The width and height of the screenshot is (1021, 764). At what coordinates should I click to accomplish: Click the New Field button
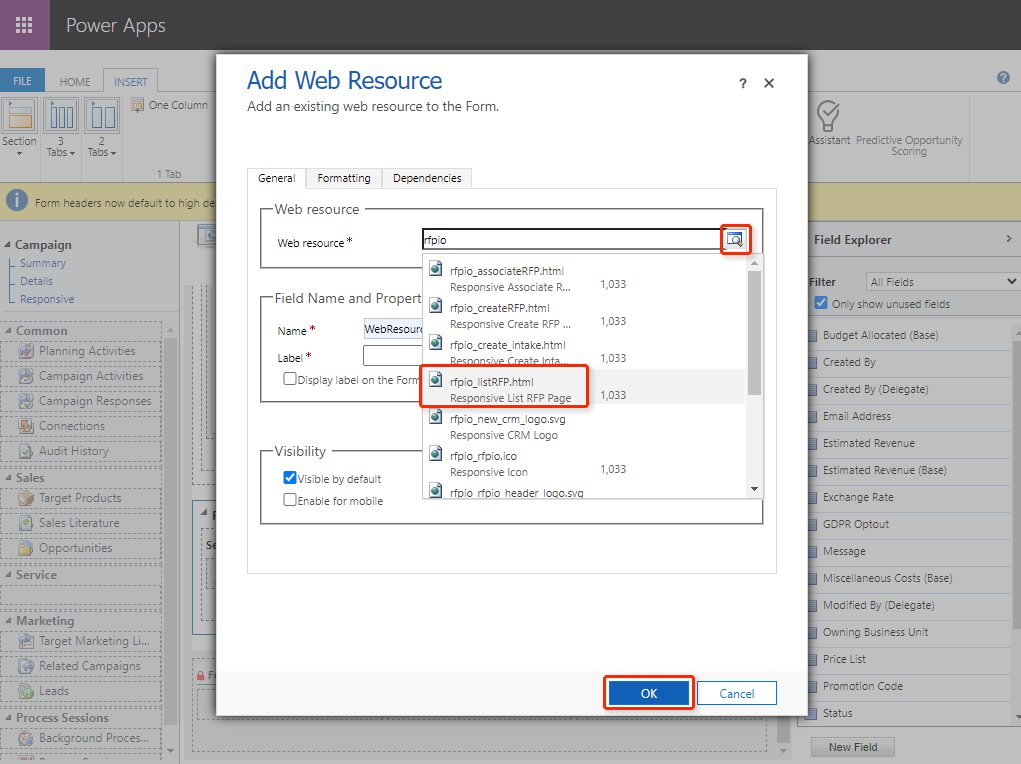[x=853, y=746]
